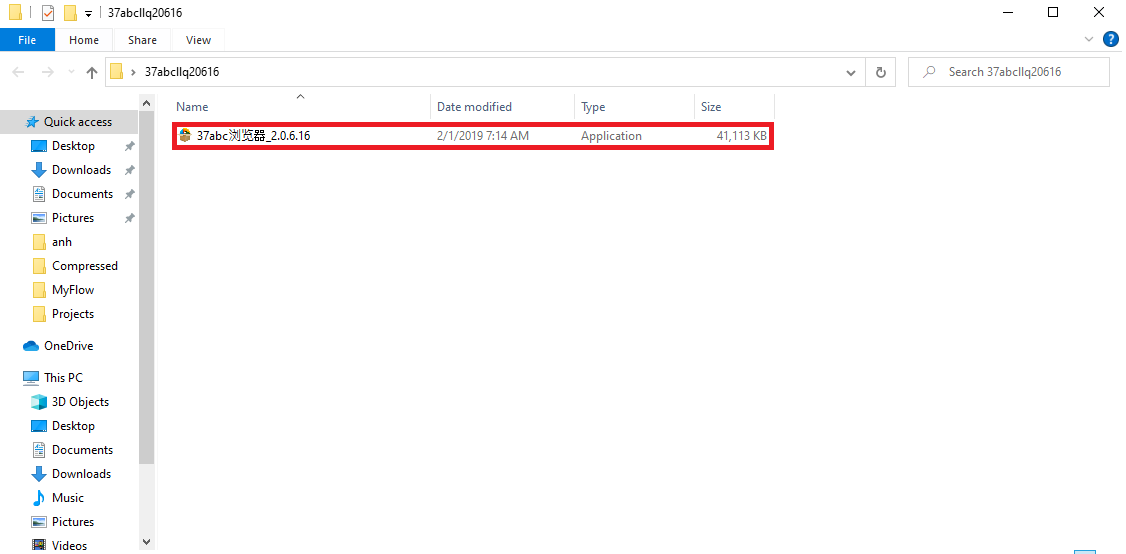Switch to the View ribbon tab

coord(198,40)
